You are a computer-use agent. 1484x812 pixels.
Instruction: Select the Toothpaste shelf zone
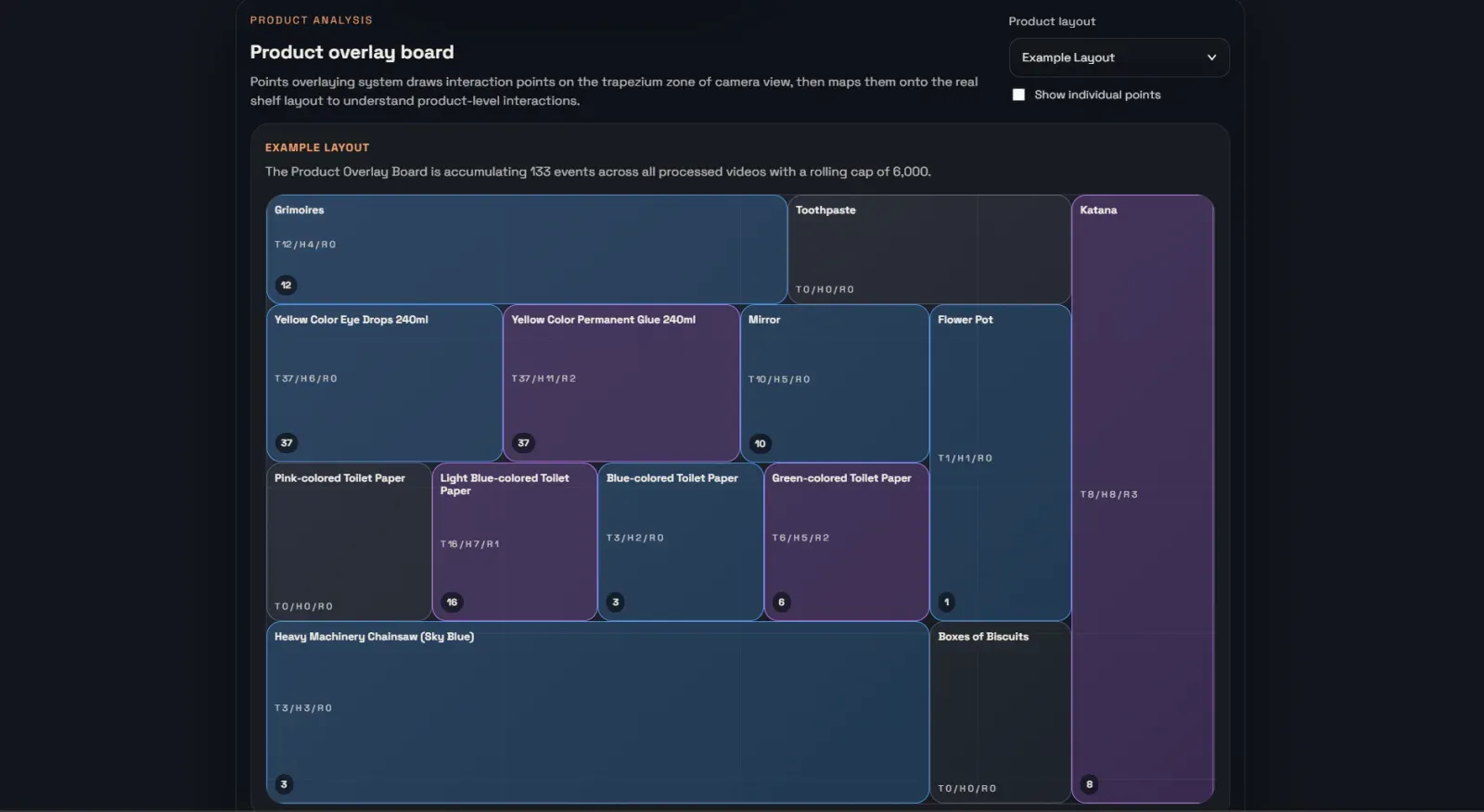tap(929, 249)
